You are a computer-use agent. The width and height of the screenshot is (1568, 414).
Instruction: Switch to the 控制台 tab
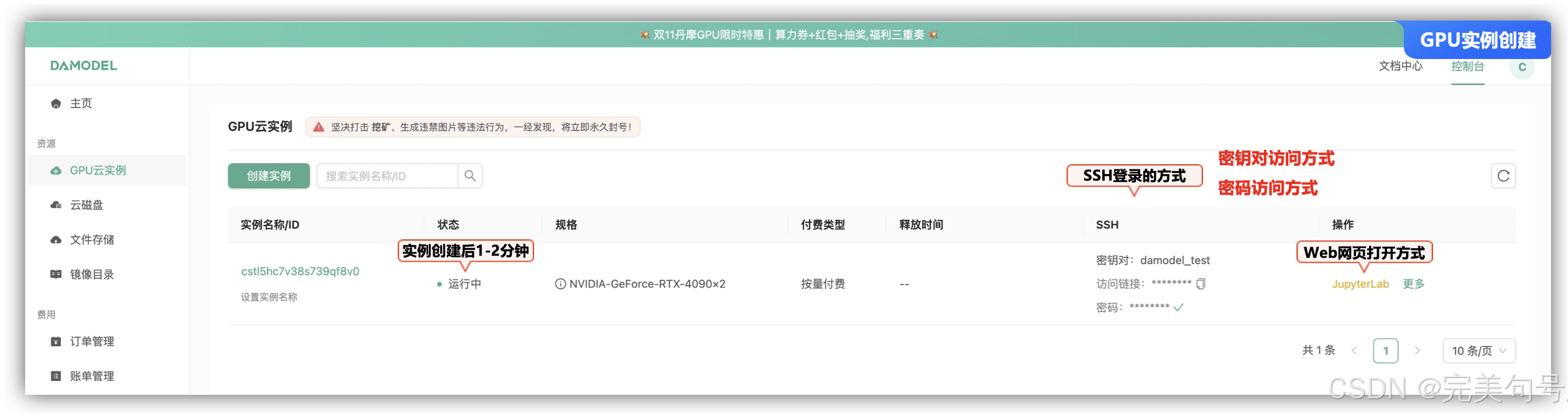(1467, 67)
